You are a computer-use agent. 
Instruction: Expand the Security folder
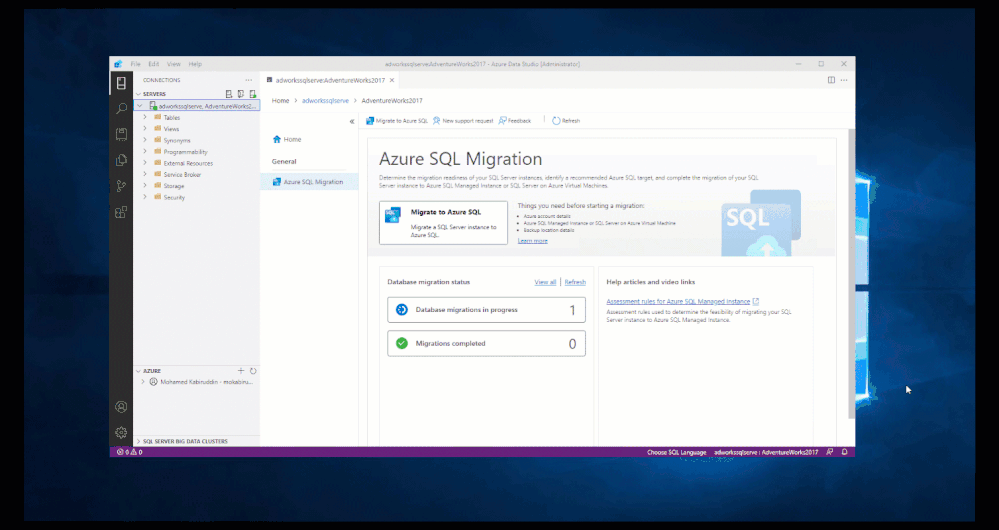pos(145,197)
